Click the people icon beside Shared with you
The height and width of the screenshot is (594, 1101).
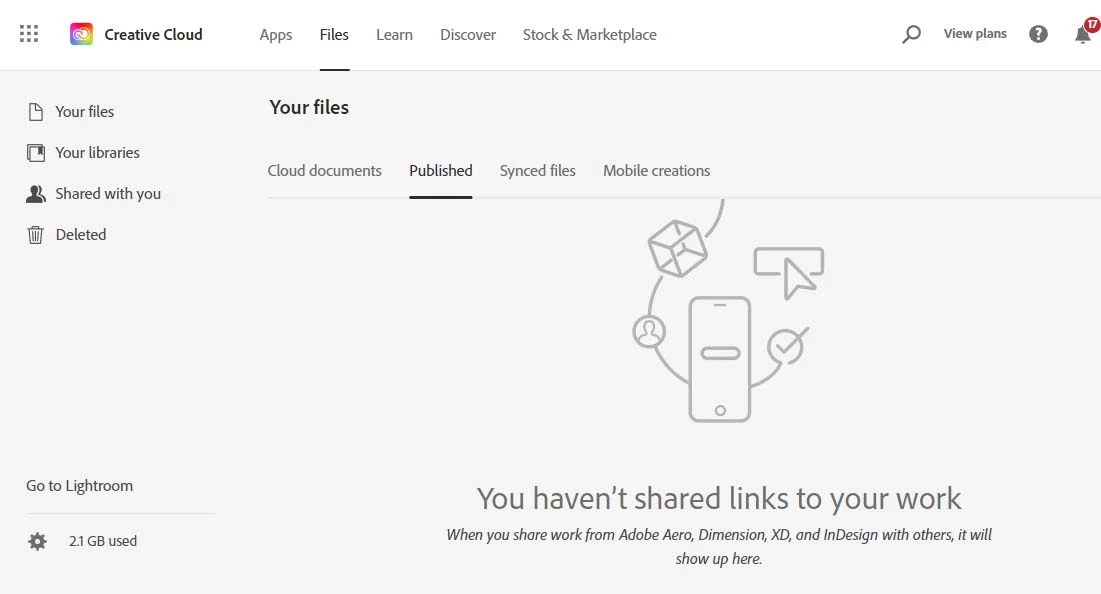(x=35, y=194)
